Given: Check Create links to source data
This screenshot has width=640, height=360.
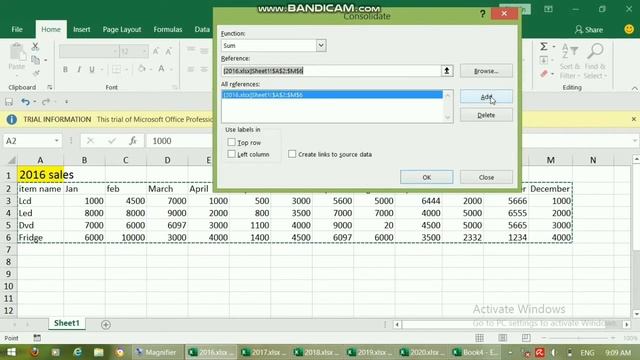Looking at the screenshot, I should [x=292, y=154].
